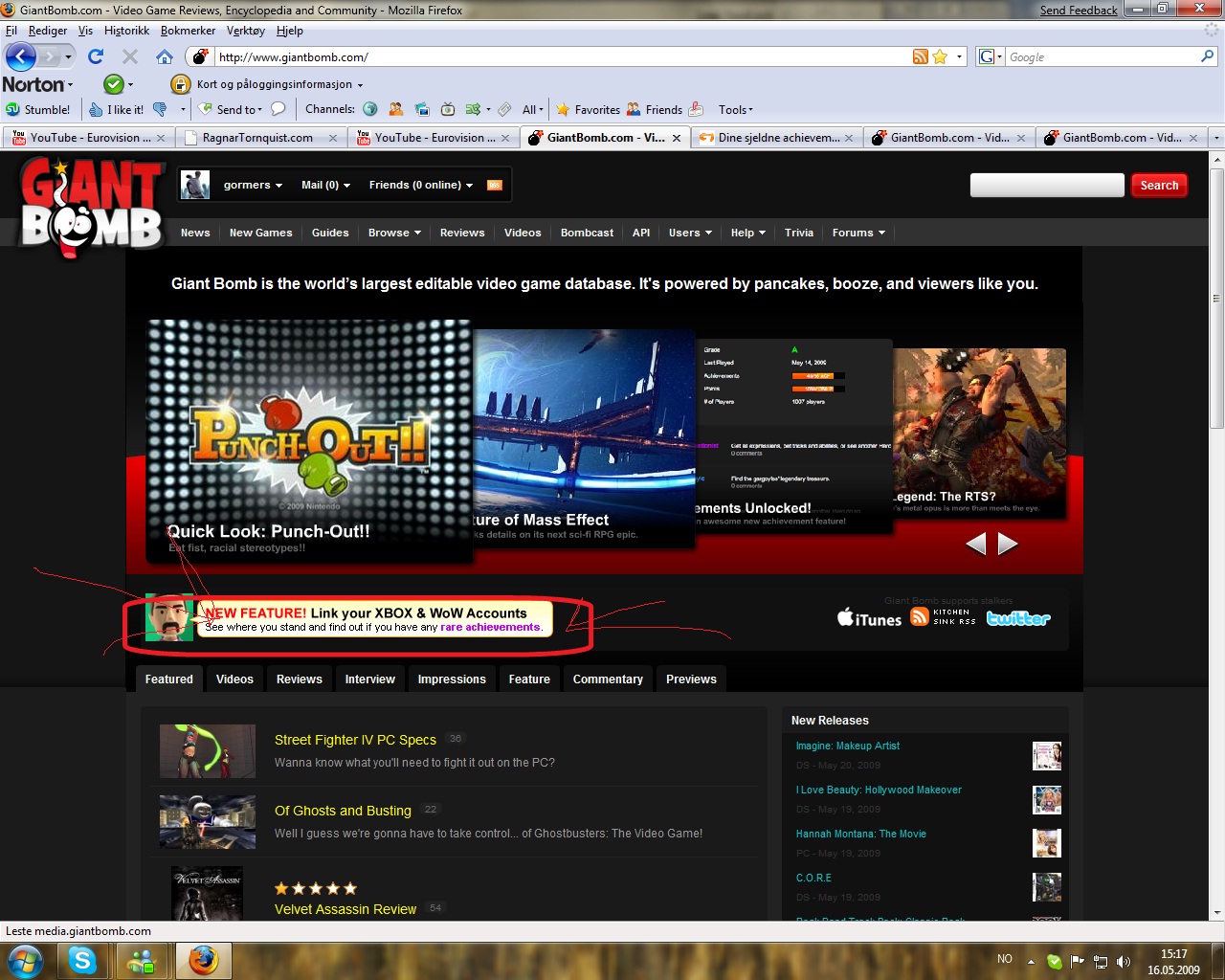Click the globe channel icon

369,109
